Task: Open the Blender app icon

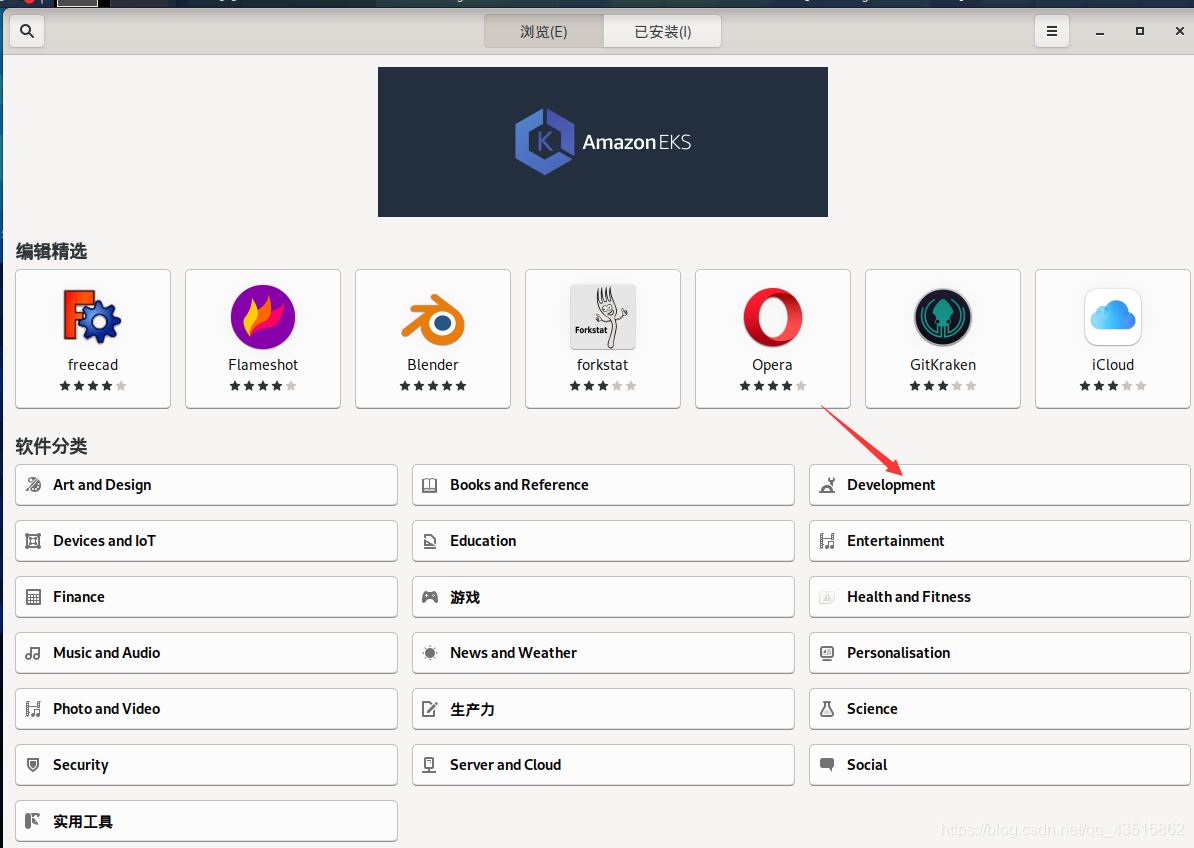Action: click(x=433, y=319)
